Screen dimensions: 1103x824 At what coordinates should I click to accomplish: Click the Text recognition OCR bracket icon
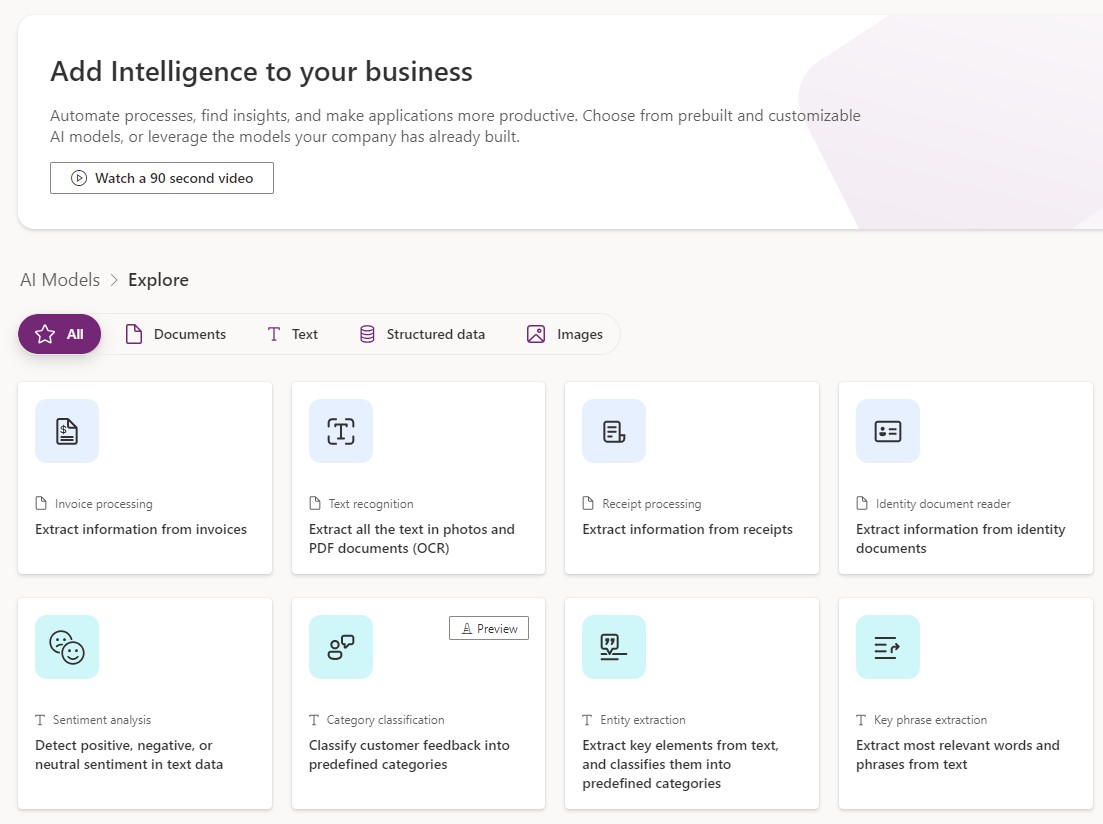[x=340, y=431]
